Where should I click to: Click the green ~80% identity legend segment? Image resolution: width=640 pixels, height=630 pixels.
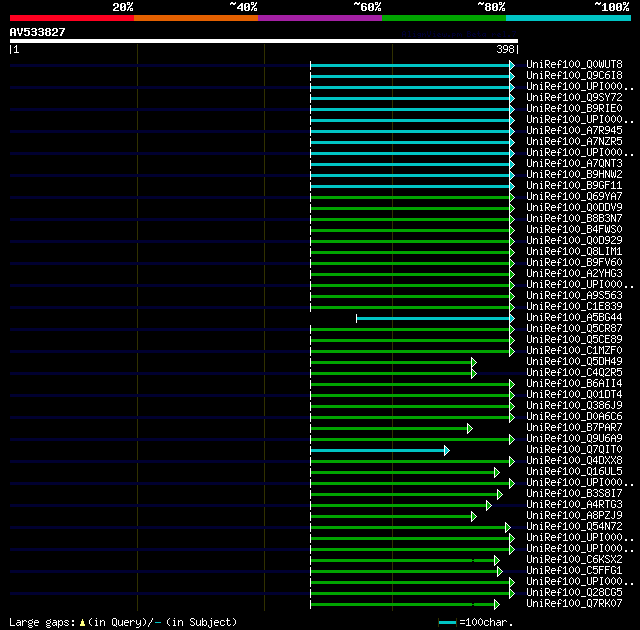coord(444,18)
